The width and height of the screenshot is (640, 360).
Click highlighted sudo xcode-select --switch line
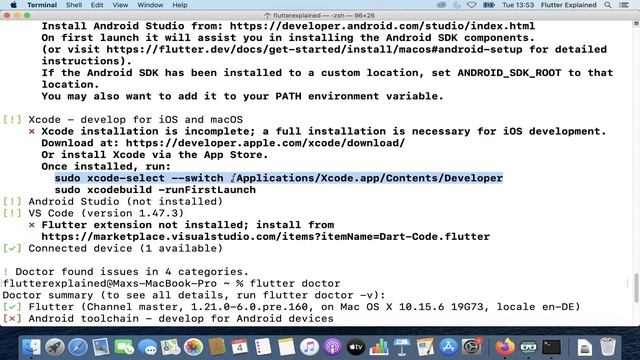click(279, 178)
